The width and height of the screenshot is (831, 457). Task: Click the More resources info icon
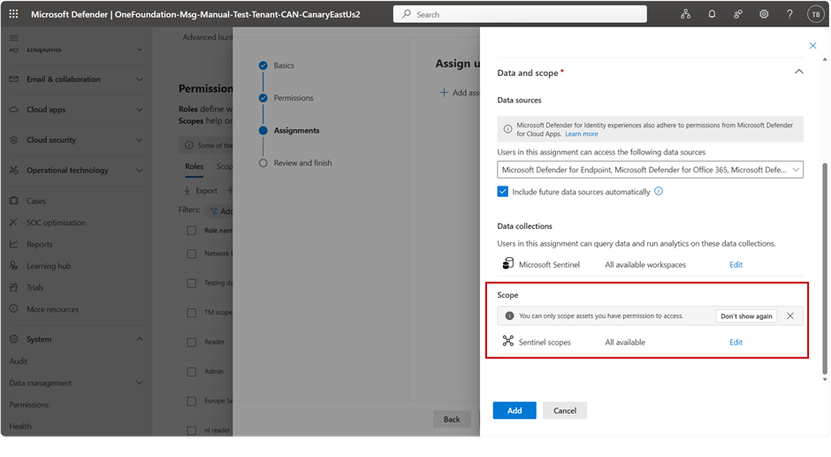tap(14, 309)
